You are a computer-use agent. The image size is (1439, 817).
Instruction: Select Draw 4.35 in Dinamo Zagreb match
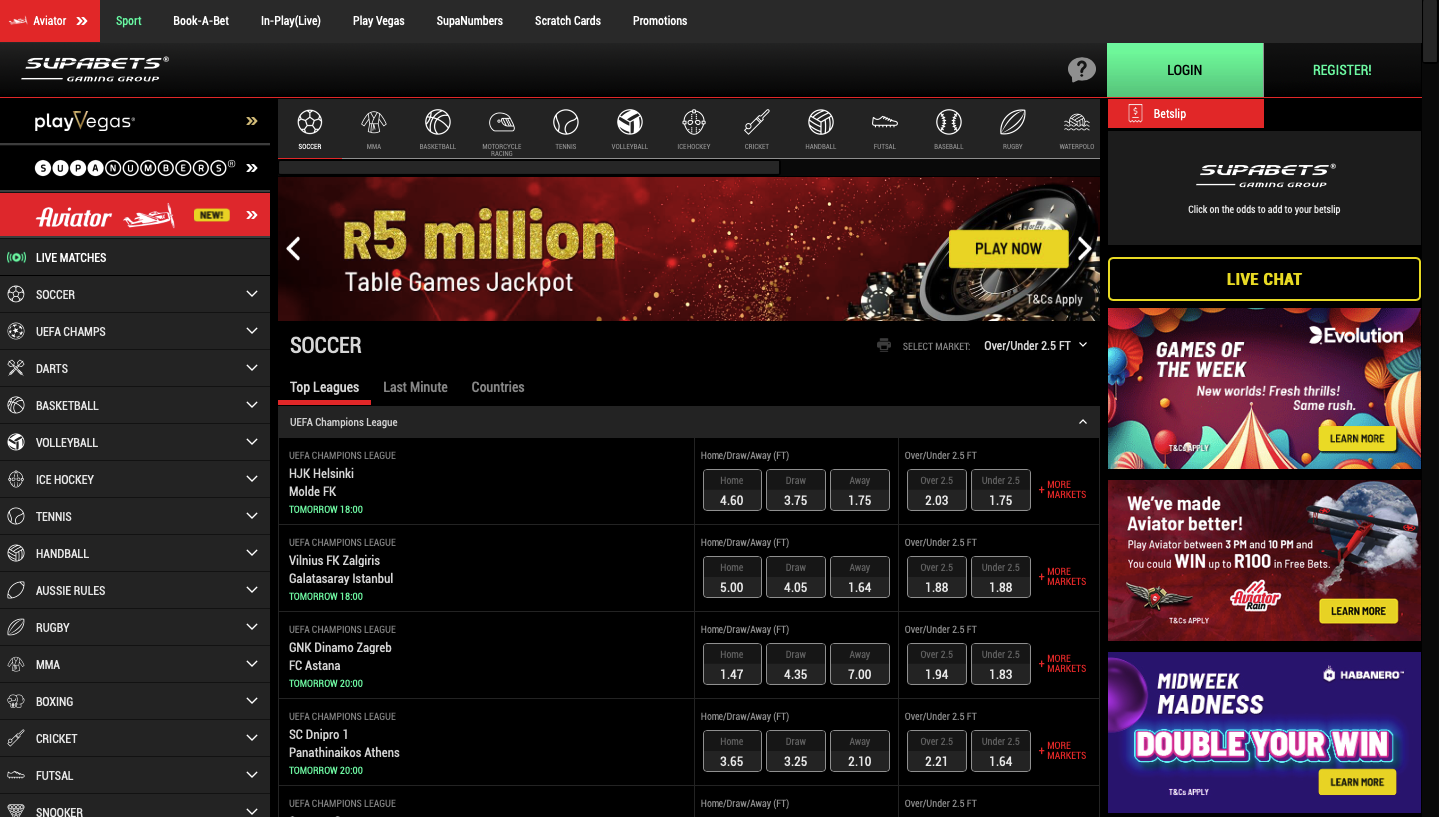click(x=796, y=665)
